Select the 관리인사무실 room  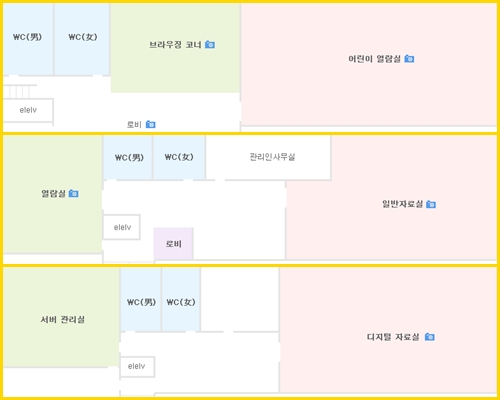(x=268, y=157)
